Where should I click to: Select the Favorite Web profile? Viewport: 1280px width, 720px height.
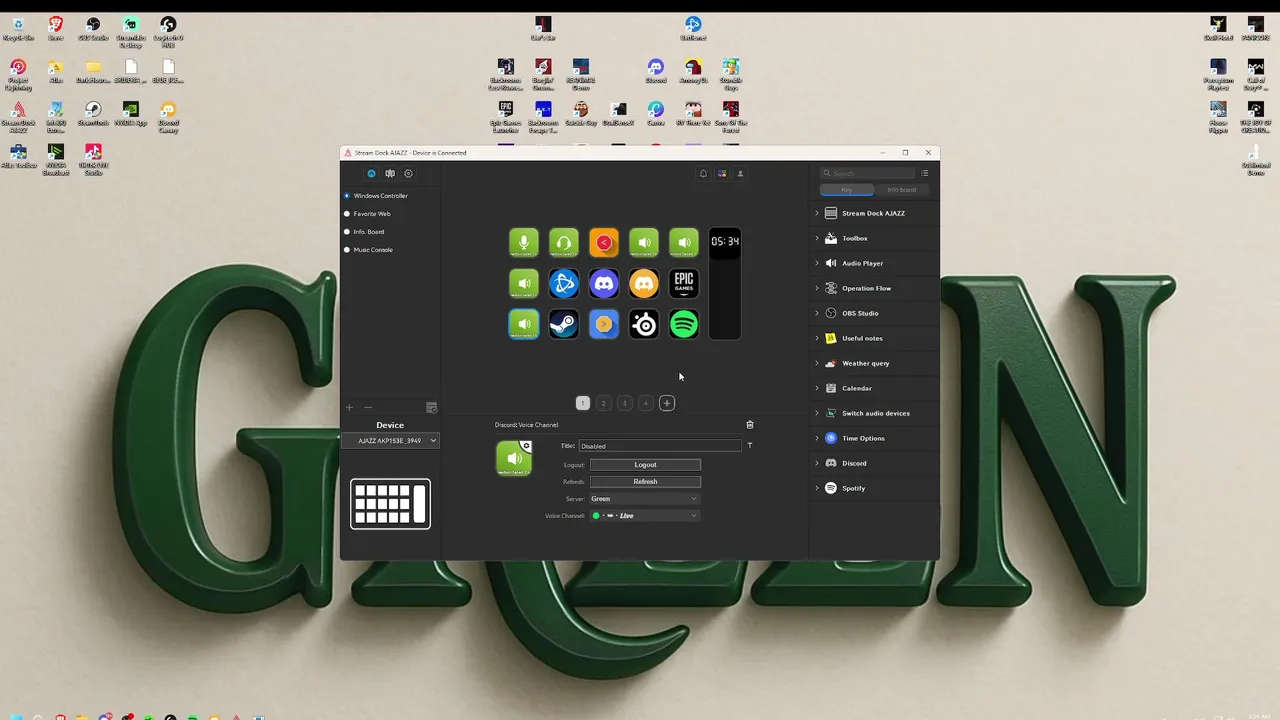pos(372,214)
